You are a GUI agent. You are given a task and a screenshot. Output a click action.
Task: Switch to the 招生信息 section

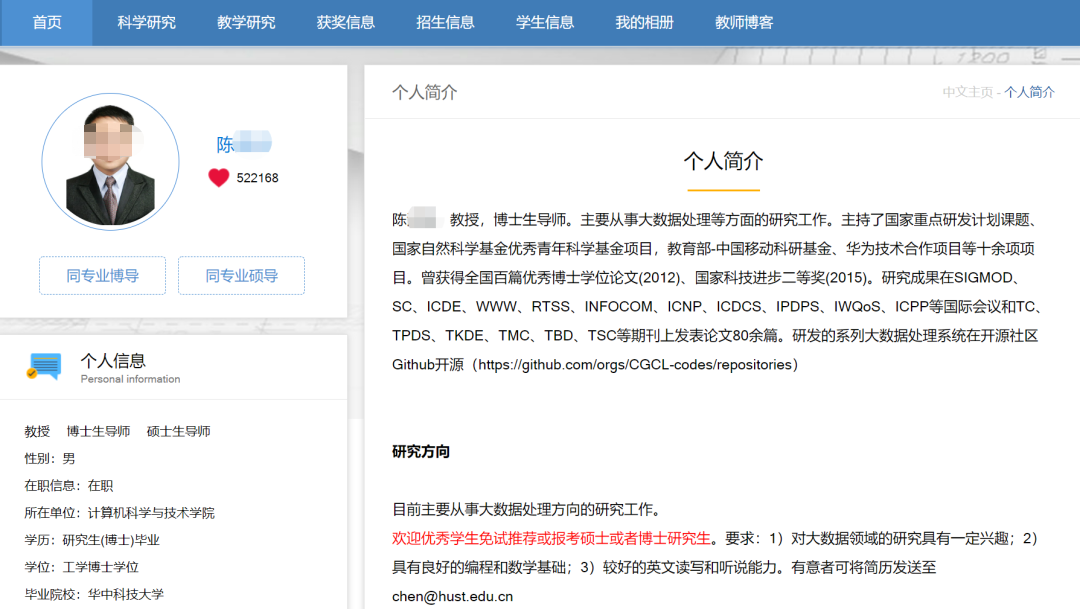(x=445, y=22)
